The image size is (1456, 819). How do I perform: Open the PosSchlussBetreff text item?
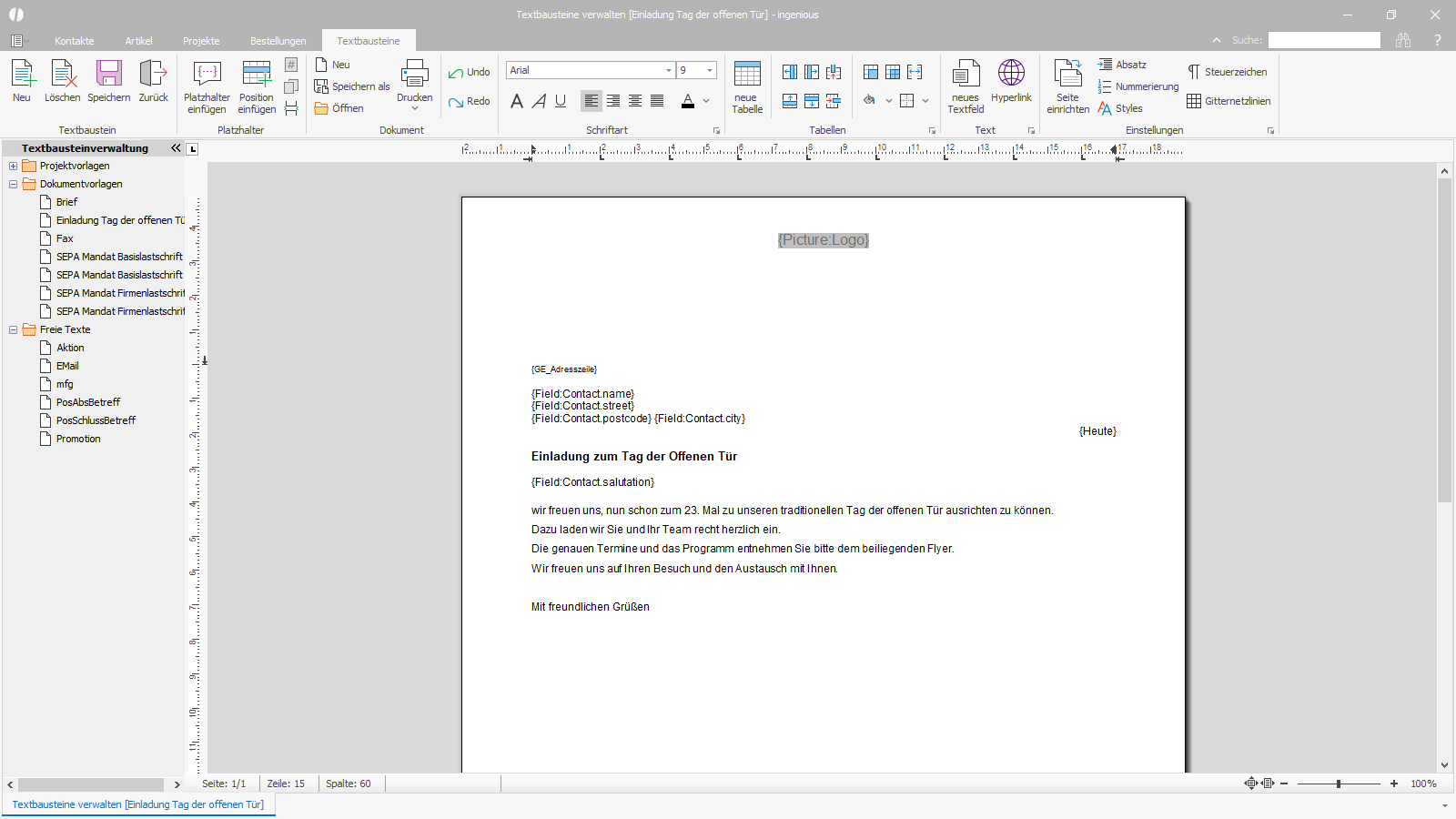96,420
